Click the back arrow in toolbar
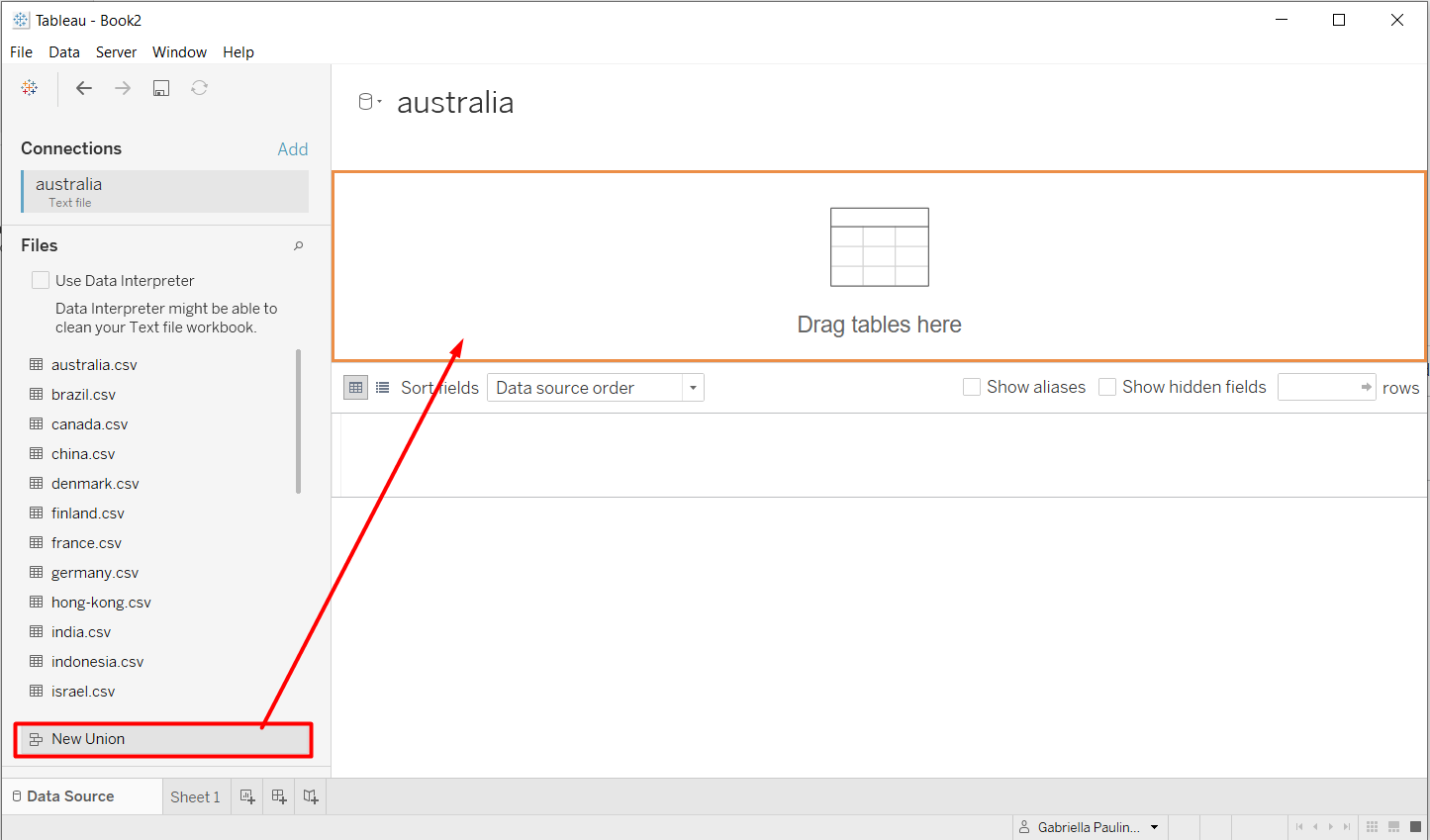Screen dimensions: 1430x840 pos(84,88)
